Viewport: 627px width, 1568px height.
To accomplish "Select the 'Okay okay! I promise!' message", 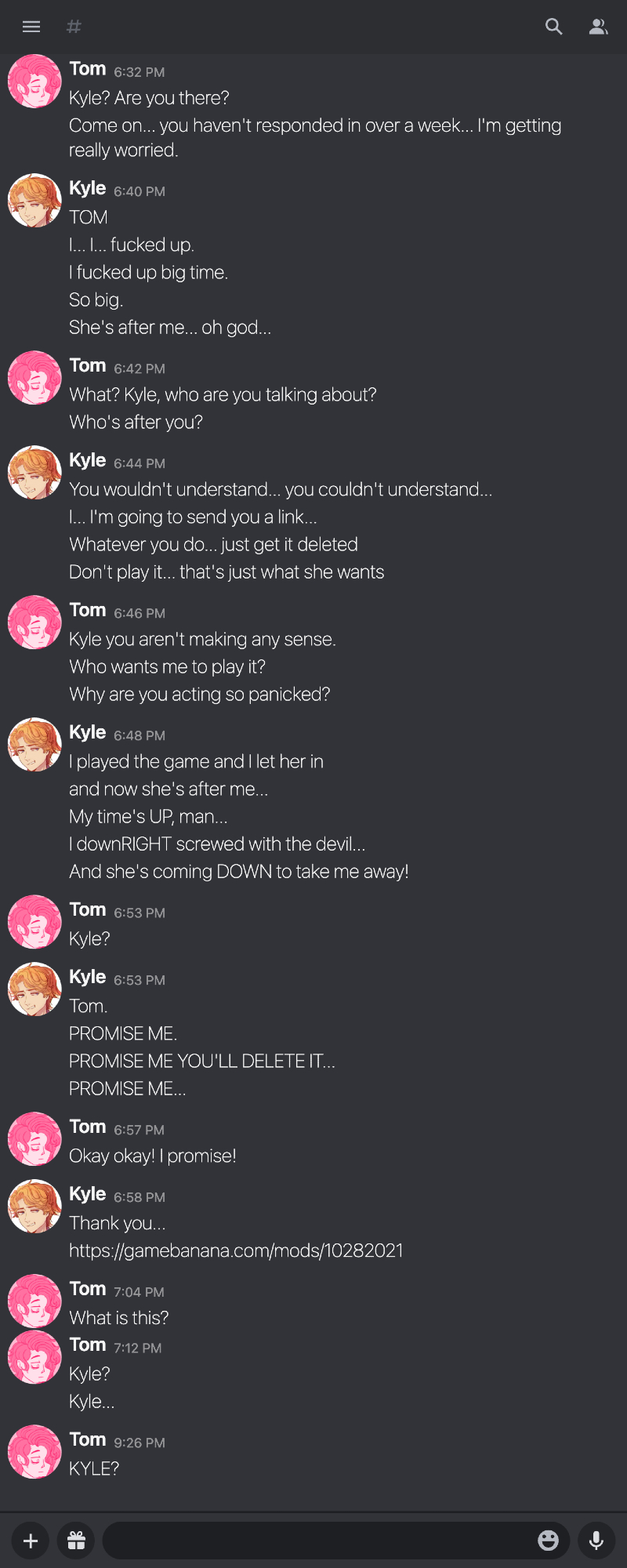I will point(153,1156).
